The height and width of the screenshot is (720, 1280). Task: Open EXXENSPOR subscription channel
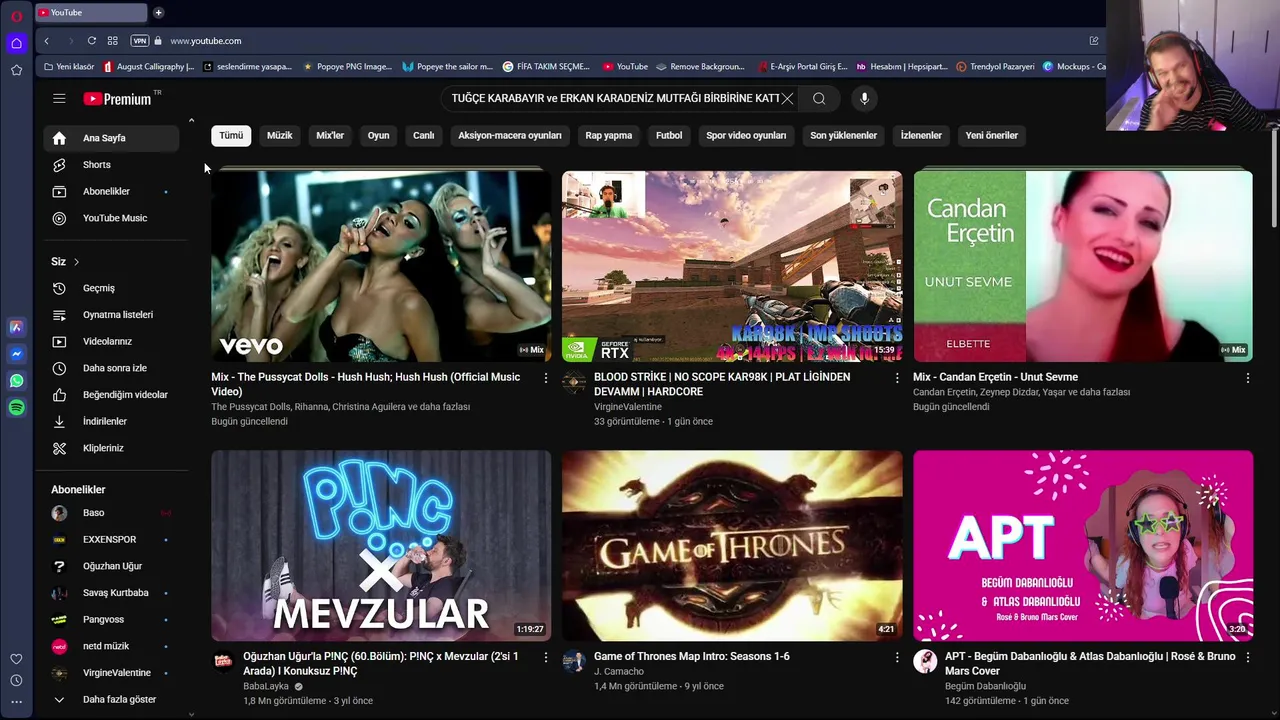(x=111, y=539)
